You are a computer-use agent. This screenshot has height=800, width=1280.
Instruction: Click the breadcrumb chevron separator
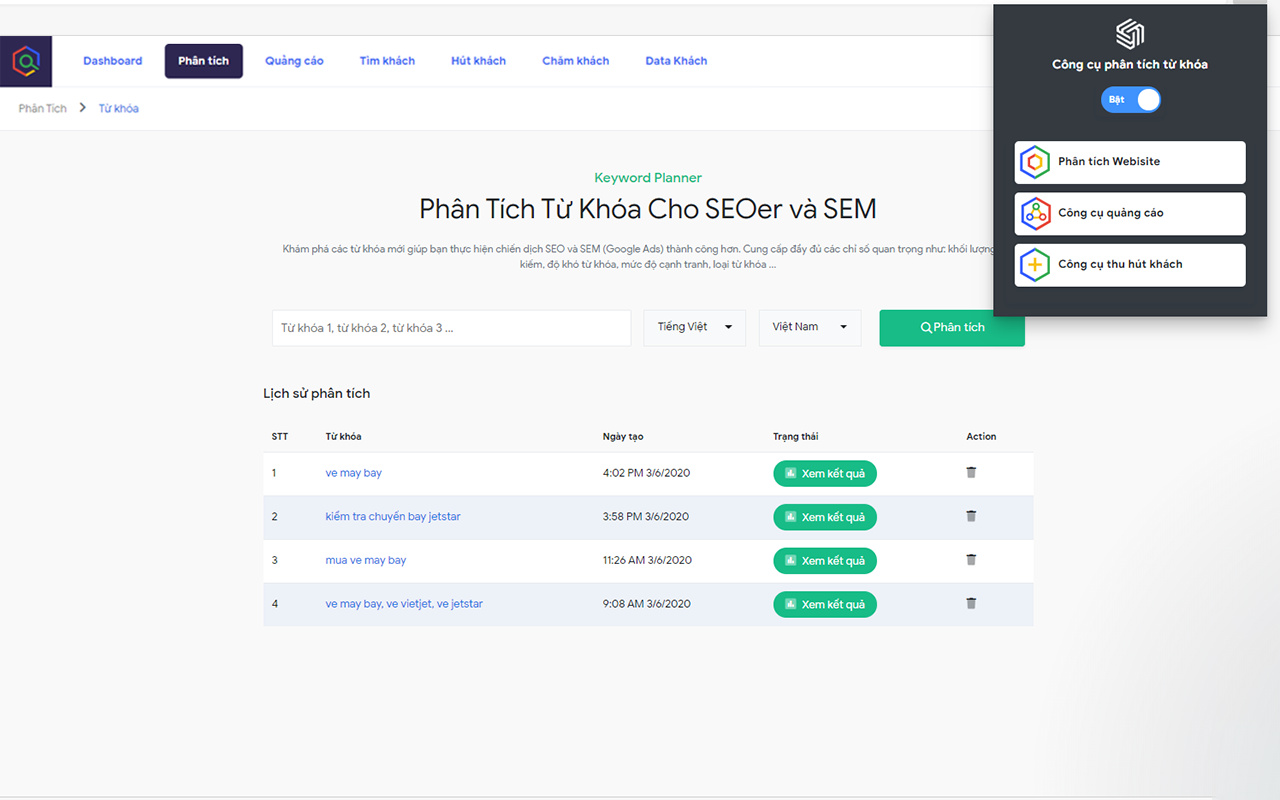pyautogui.click(x=83, y=108)
